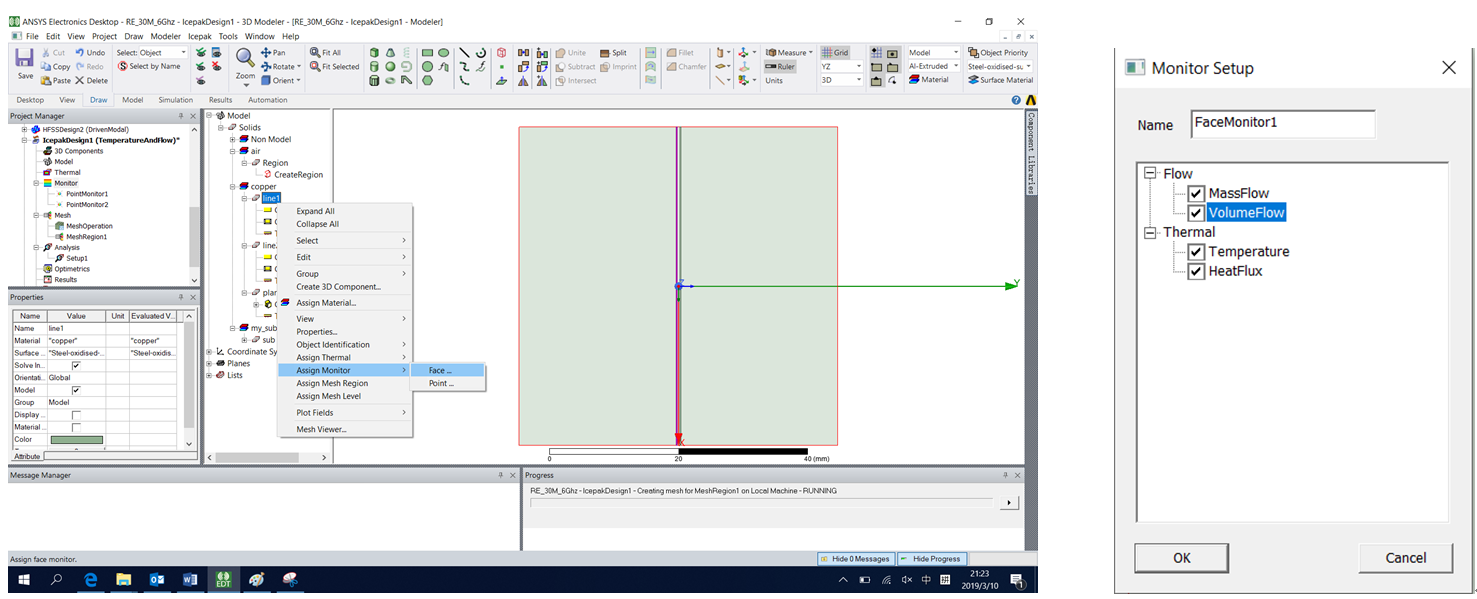1477x599 pixels.
Task: Click Cancel in Monitor Setup dialog
Action: tap(1406, 558)
